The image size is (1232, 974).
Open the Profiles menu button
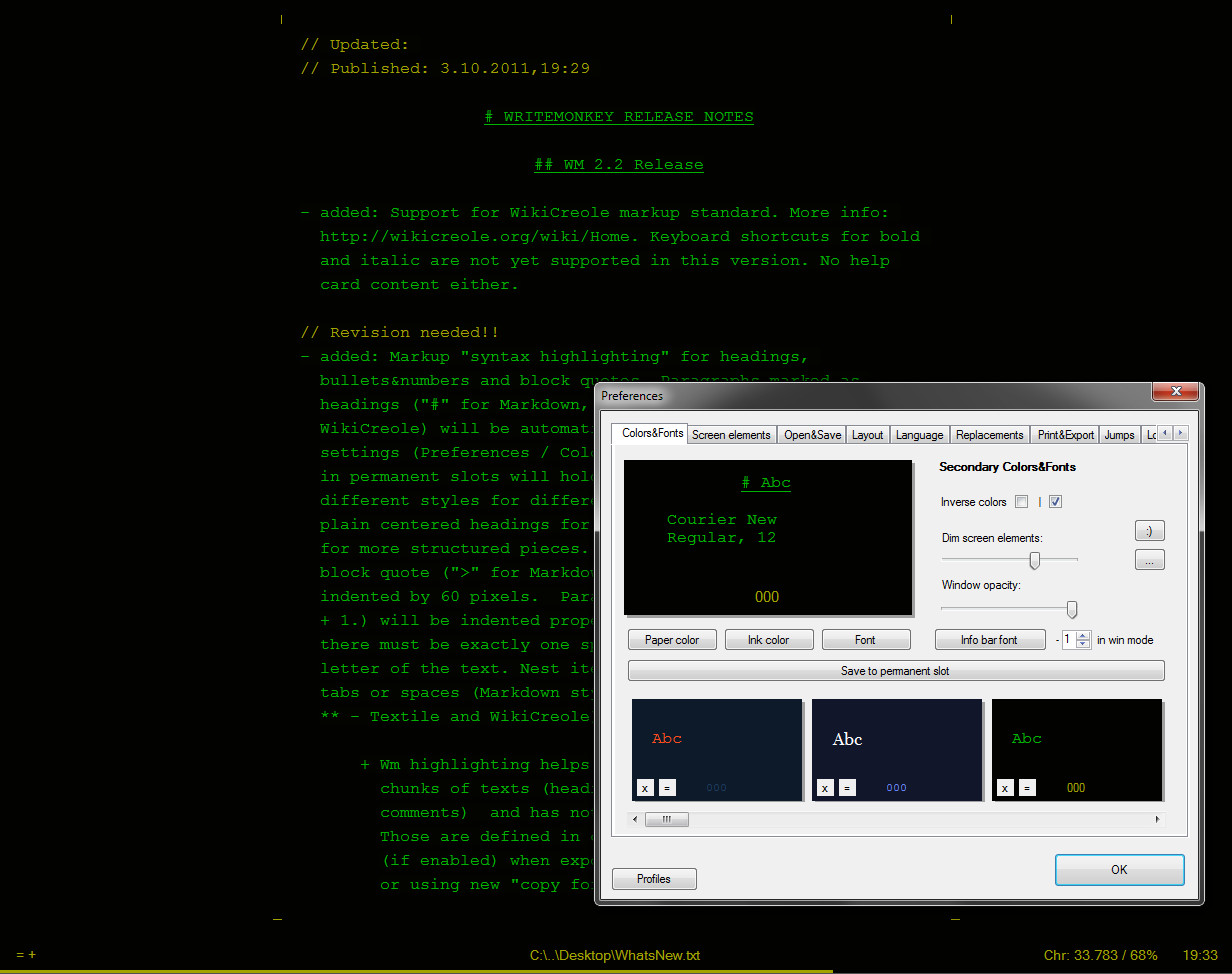654,879
